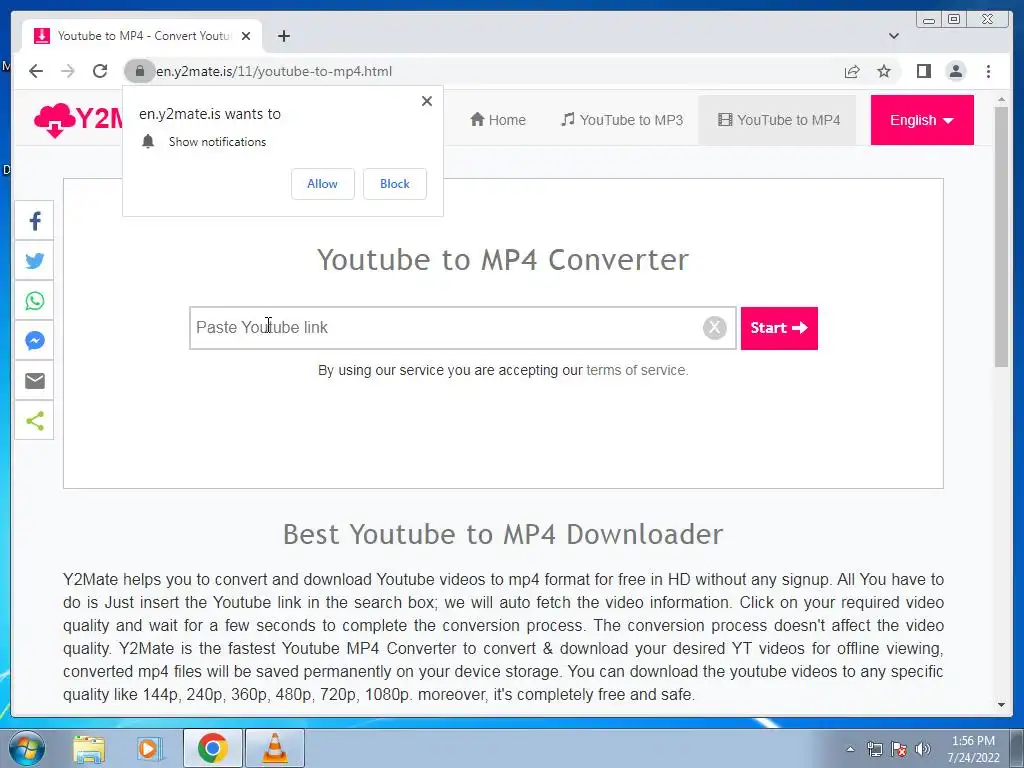The width and height of the screenshot is (1024, 768).
Task: Allow notifications from en.y2mate.is
Action: point(323,184)
